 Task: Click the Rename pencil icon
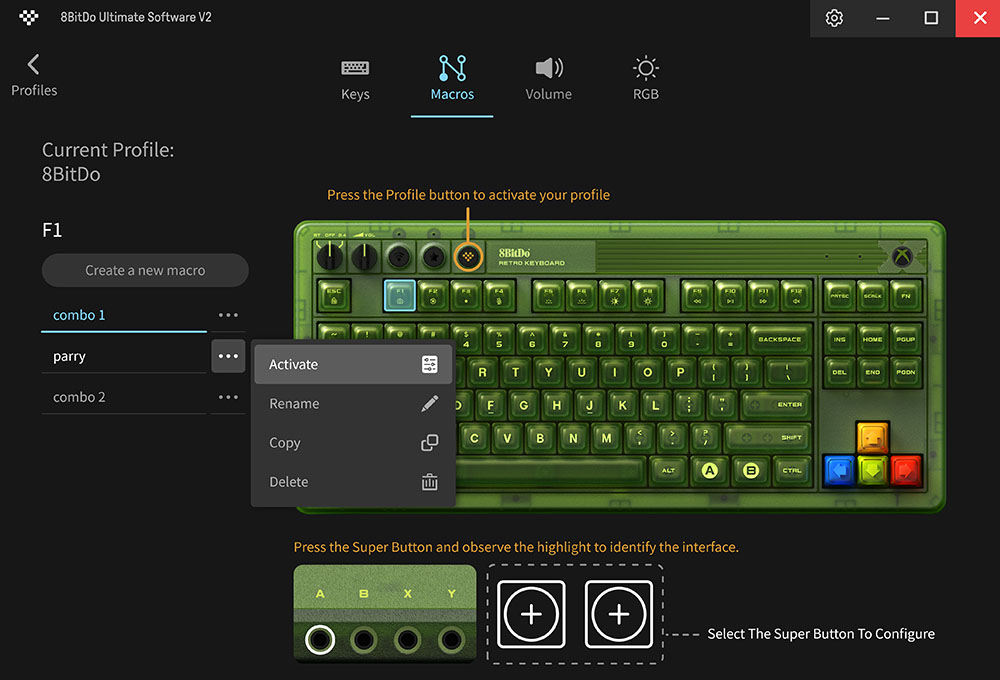[430, 403]
